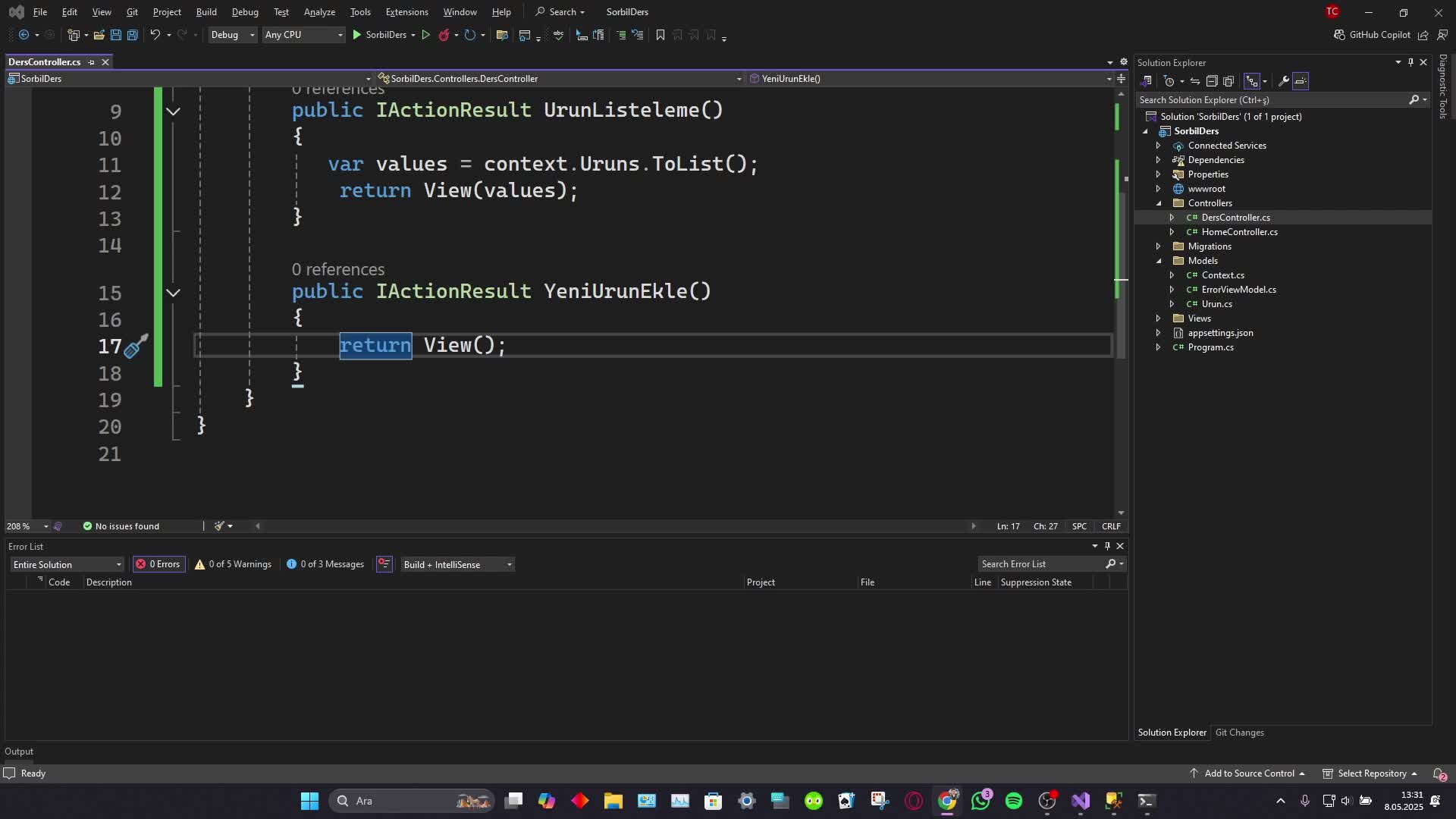
Task: Open the File menu
Action: 40,12
